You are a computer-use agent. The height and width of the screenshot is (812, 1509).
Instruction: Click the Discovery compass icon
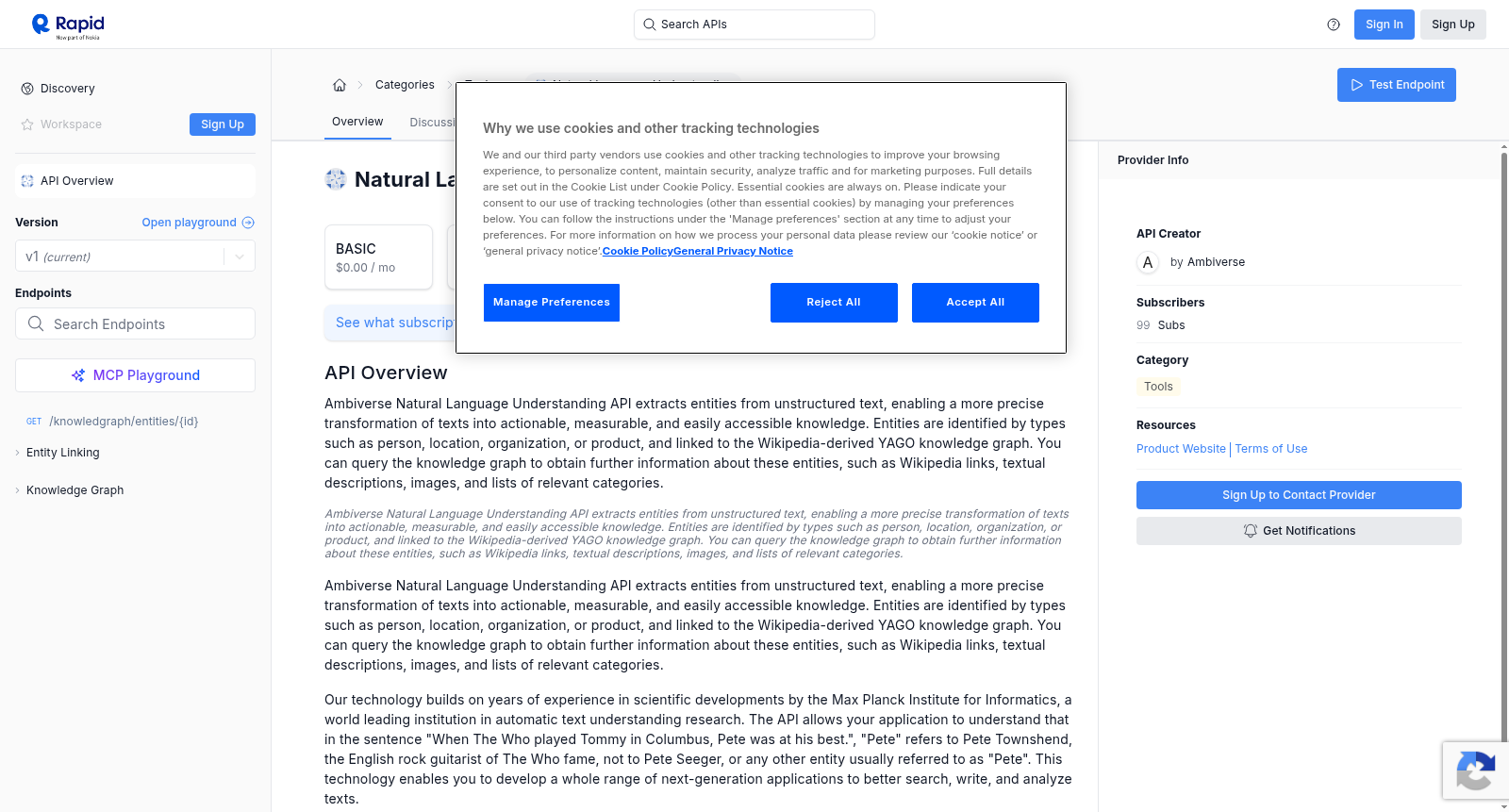point(27,89)
